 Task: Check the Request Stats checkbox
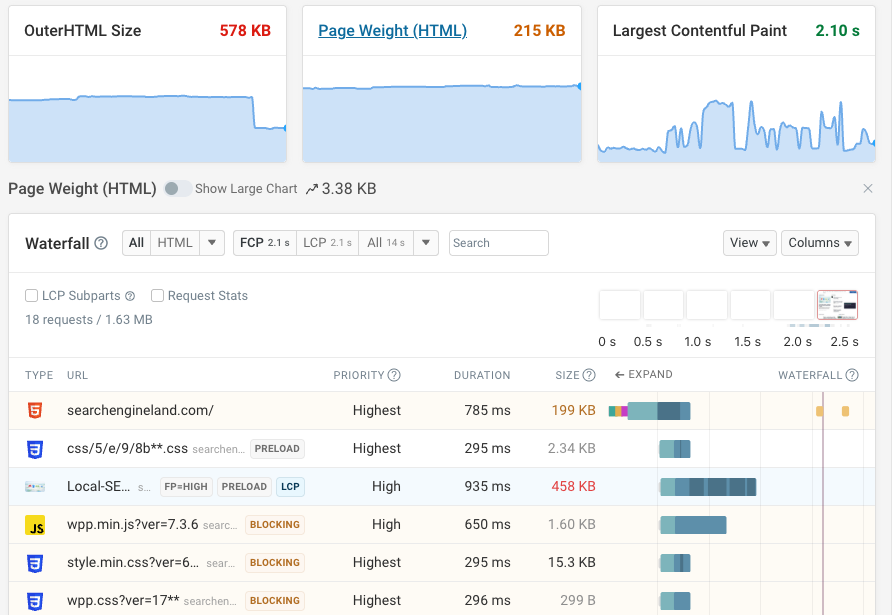[x=157, y=295]
